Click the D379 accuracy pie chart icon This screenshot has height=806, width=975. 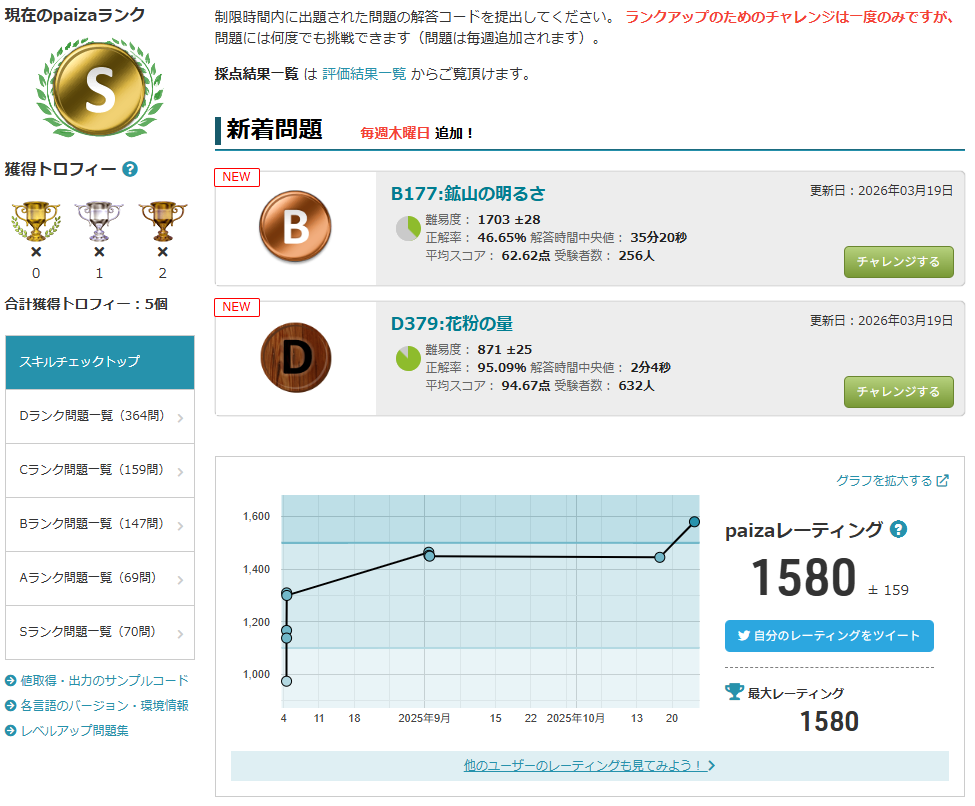[x=409, y=358]
